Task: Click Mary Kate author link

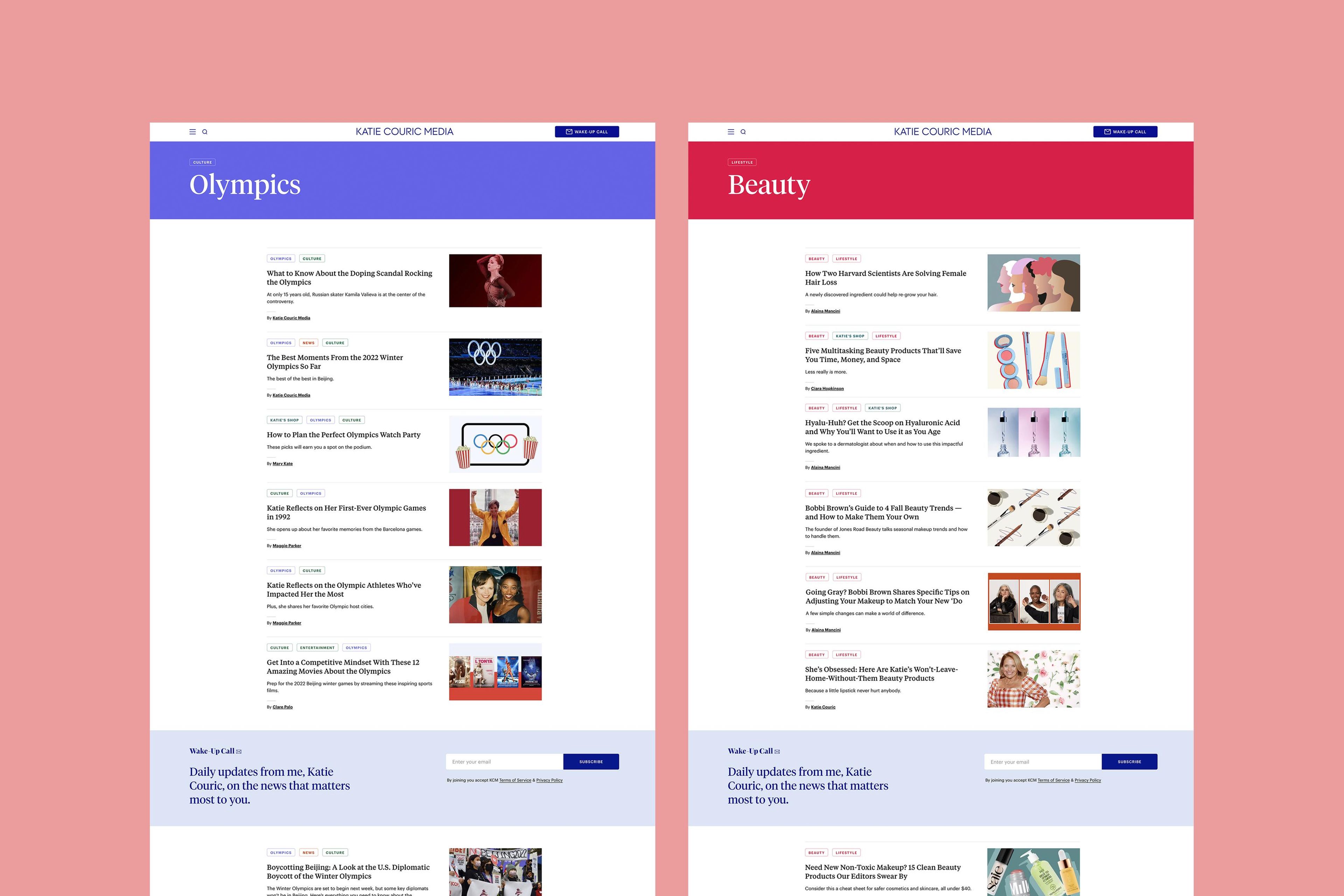Action: pos(282,463)
